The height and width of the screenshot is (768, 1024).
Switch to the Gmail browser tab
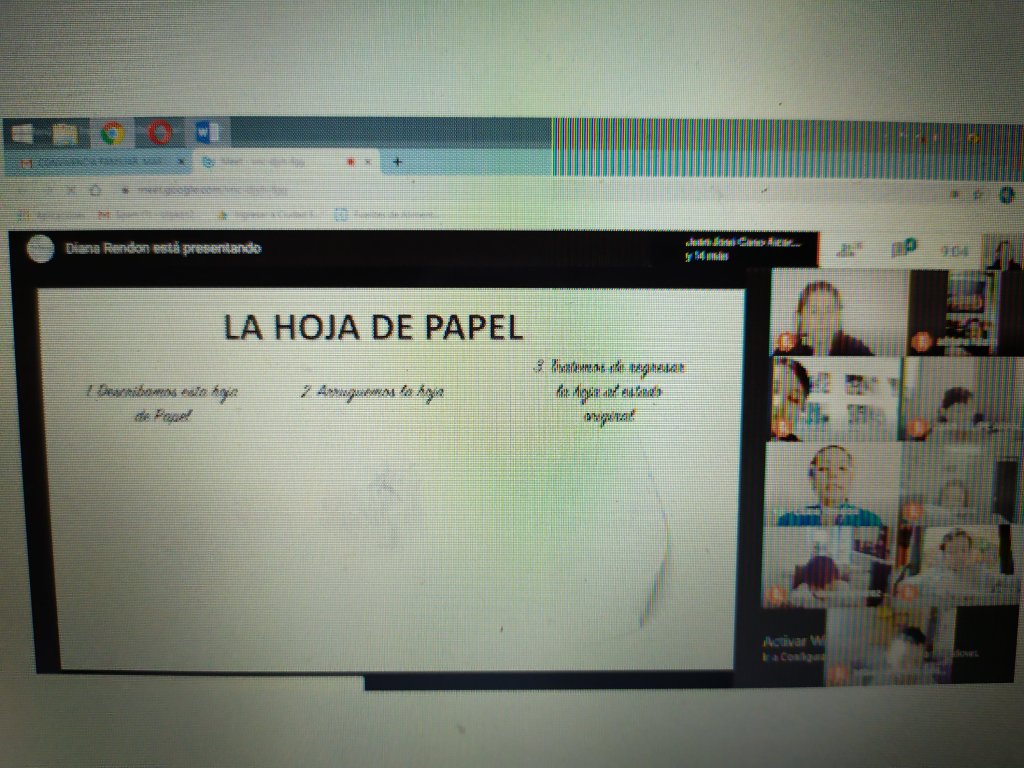pos(95,161)
